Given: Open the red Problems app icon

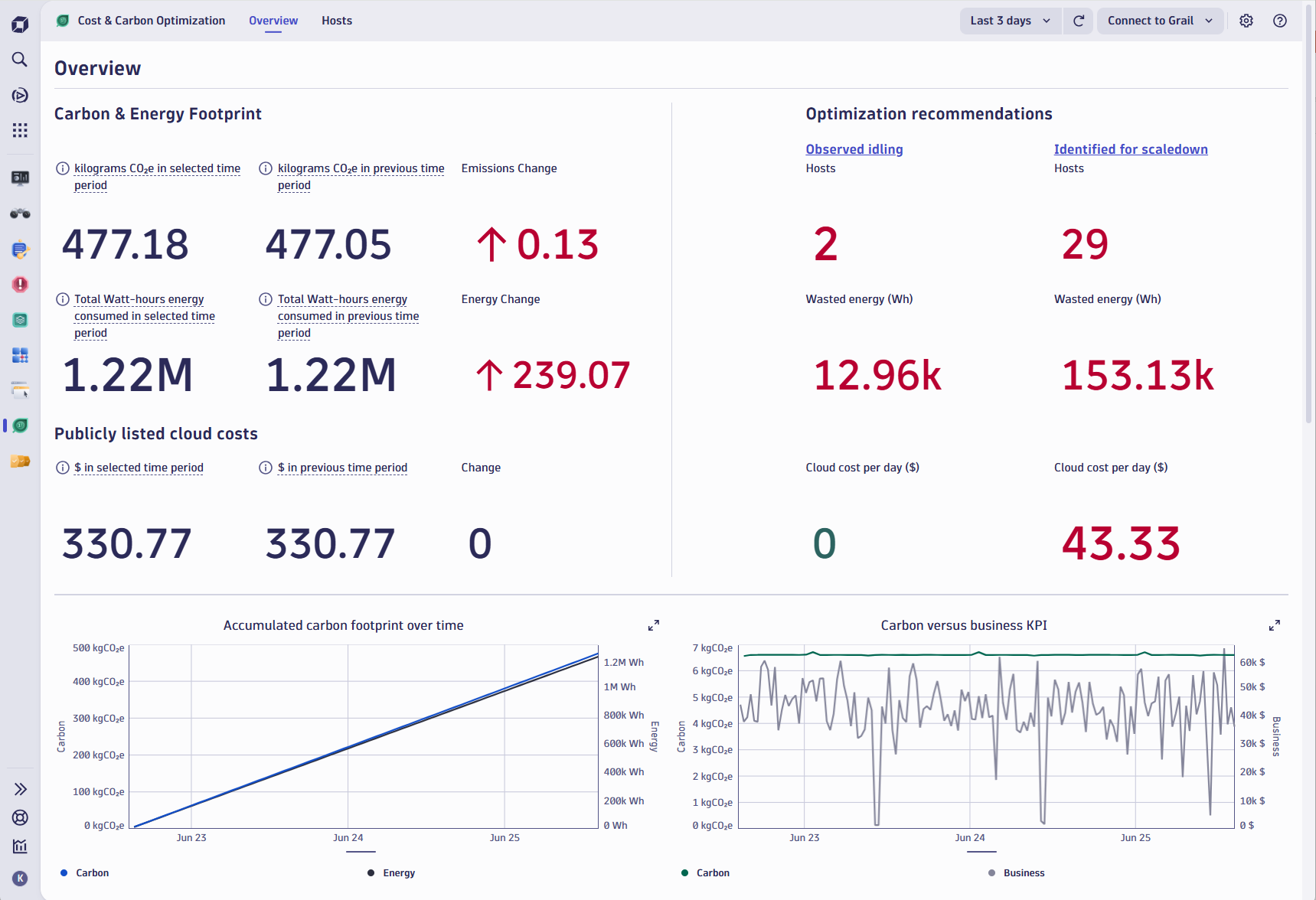Looking at the screenshot, I should coord(19,284).
